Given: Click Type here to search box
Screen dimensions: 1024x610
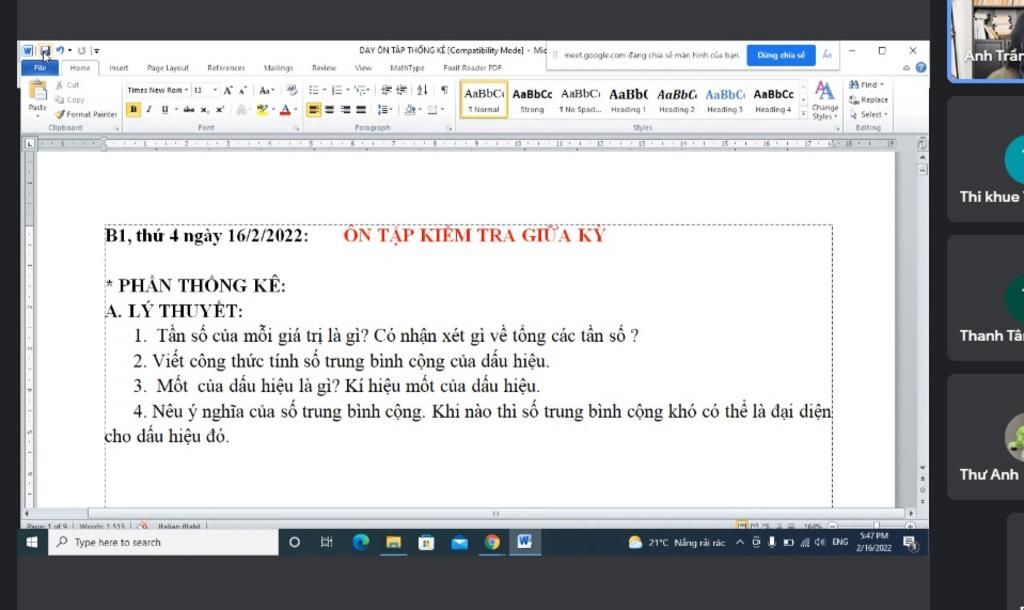Looking at the screenshot, I should pyautogui.click(x=163, y=542).
